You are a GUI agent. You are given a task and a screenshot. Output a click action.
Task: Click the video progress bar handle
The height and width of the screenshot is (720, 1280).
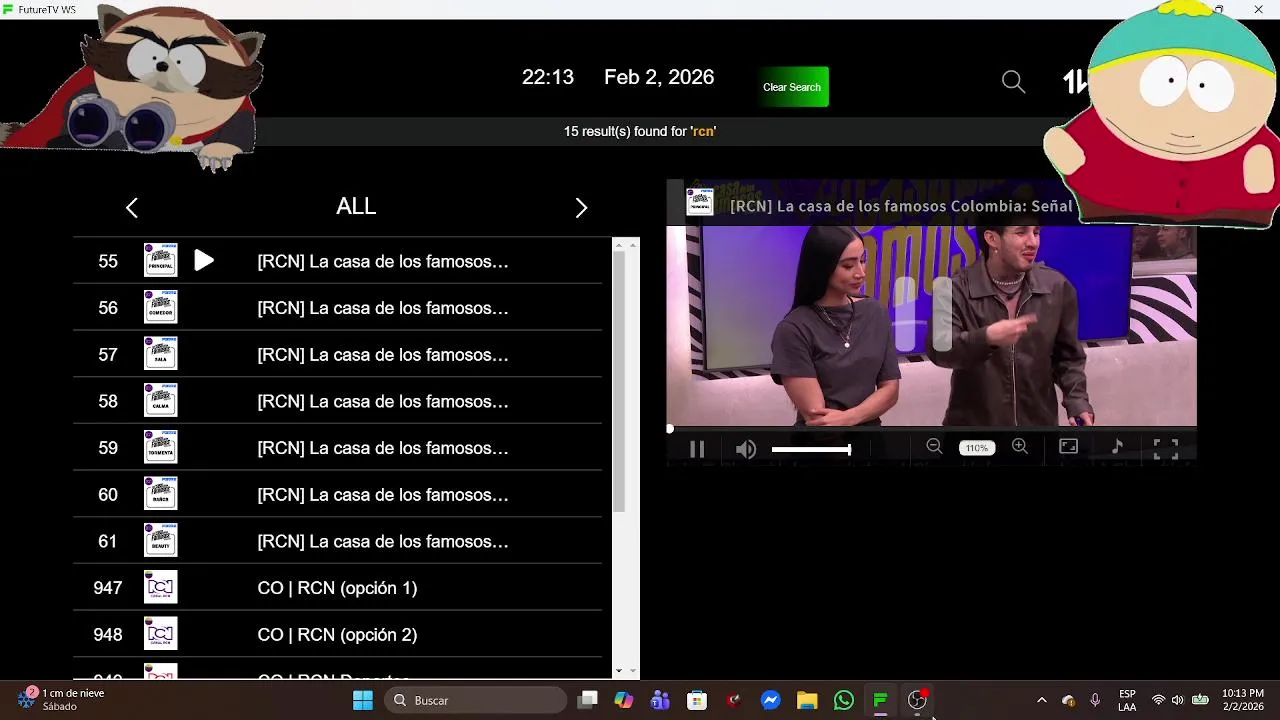[x=670, y=429]
